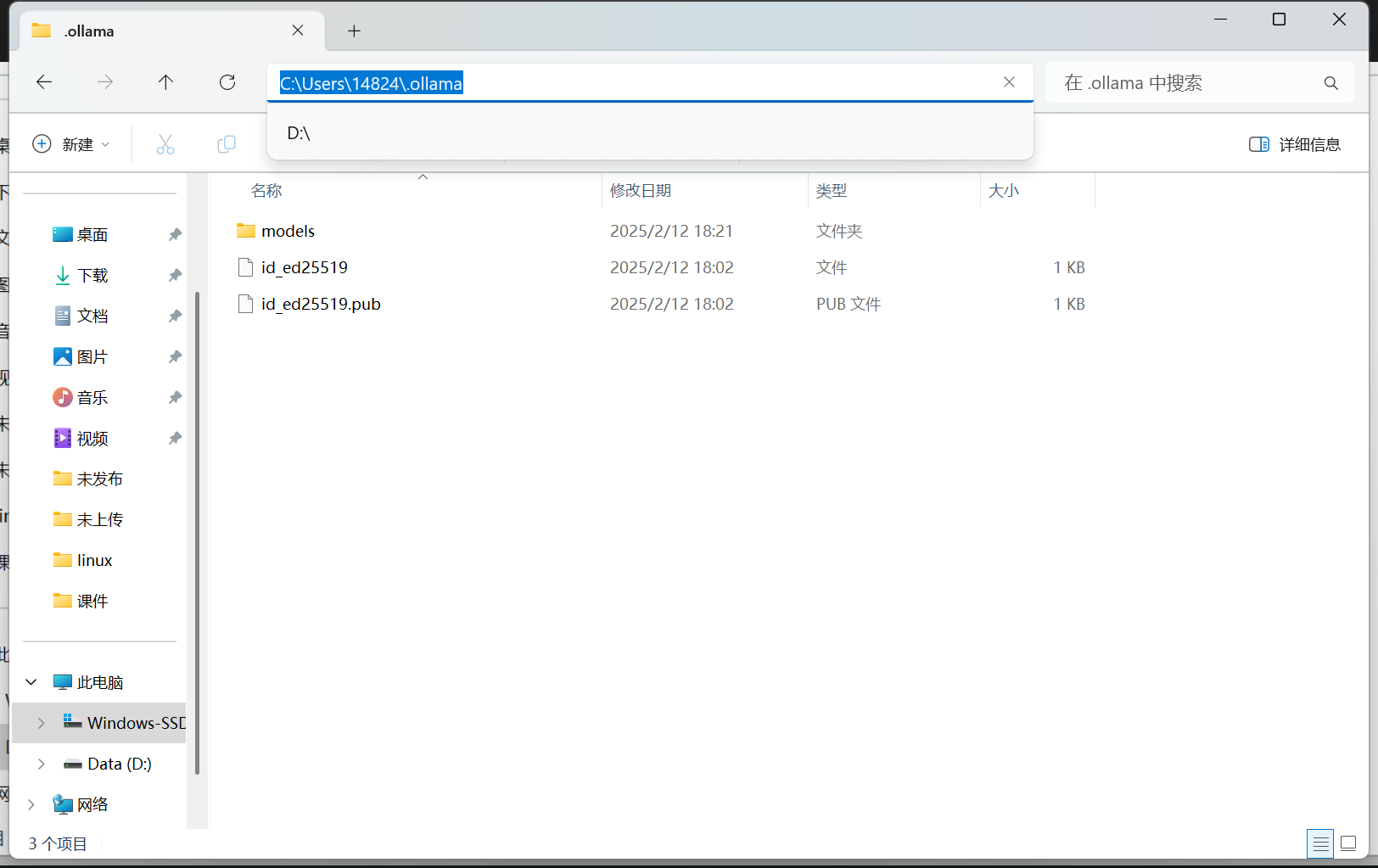Go up one folder level

[x=165, y=82]
